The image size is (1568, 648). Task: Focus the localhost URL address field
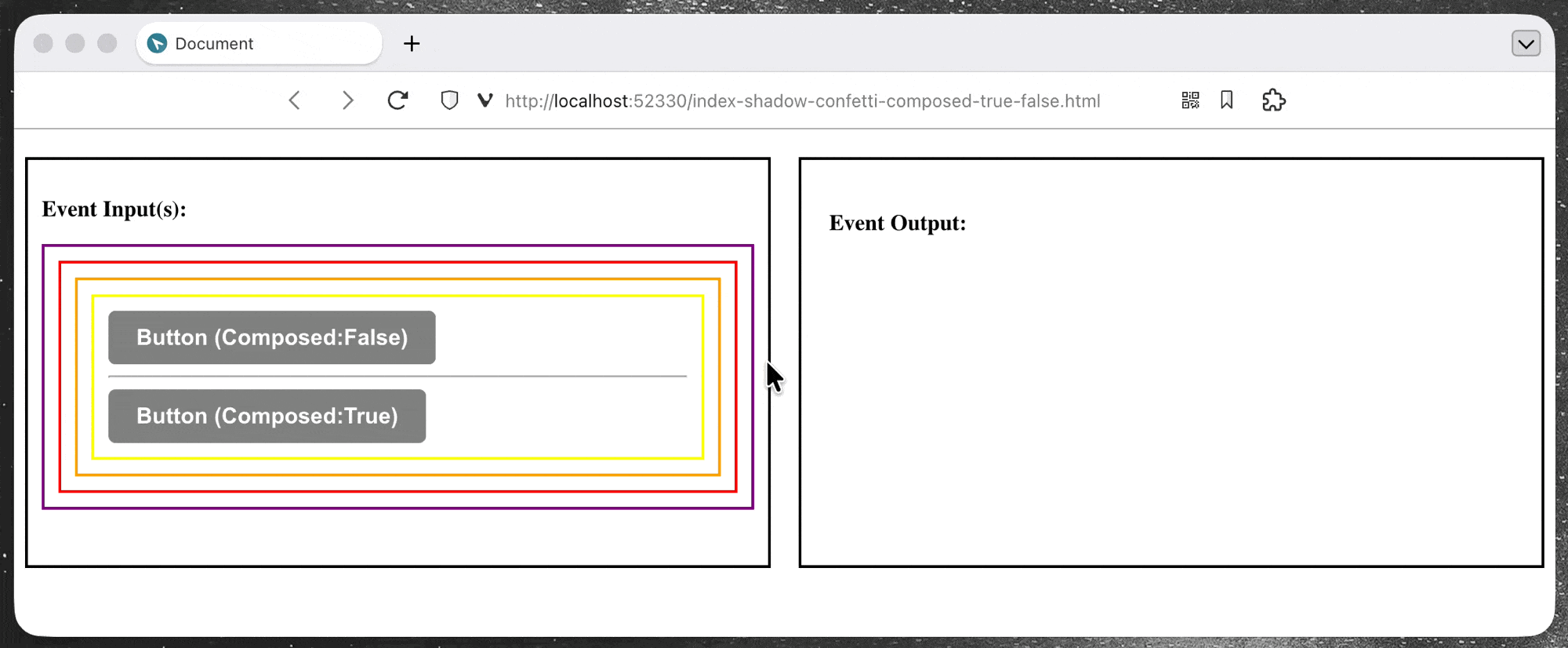click(802, 101)
